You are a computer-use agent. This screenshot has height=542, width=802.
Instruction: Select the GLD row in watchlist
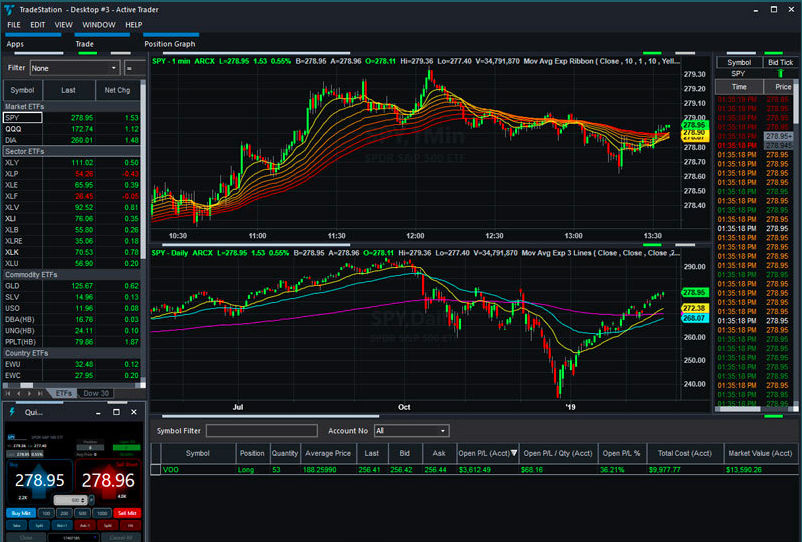72,286
